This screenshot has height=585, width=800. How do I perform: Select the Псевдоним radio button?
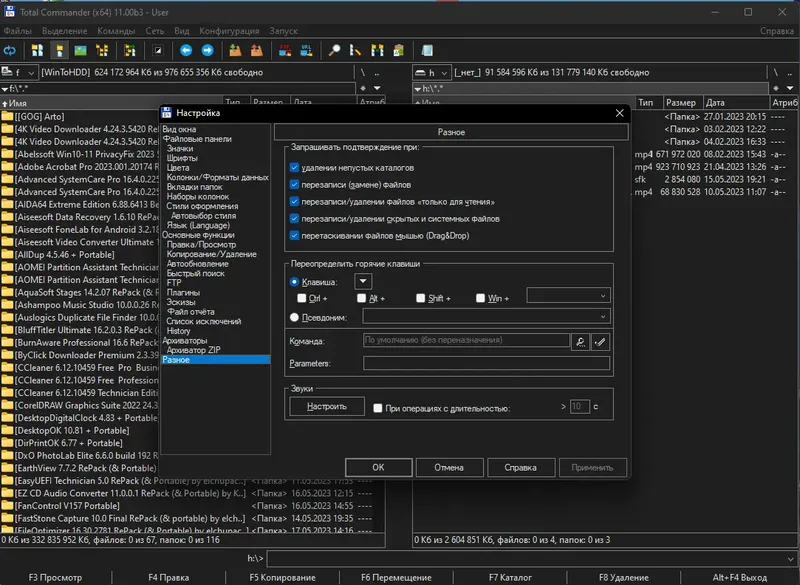coord(294,317)
